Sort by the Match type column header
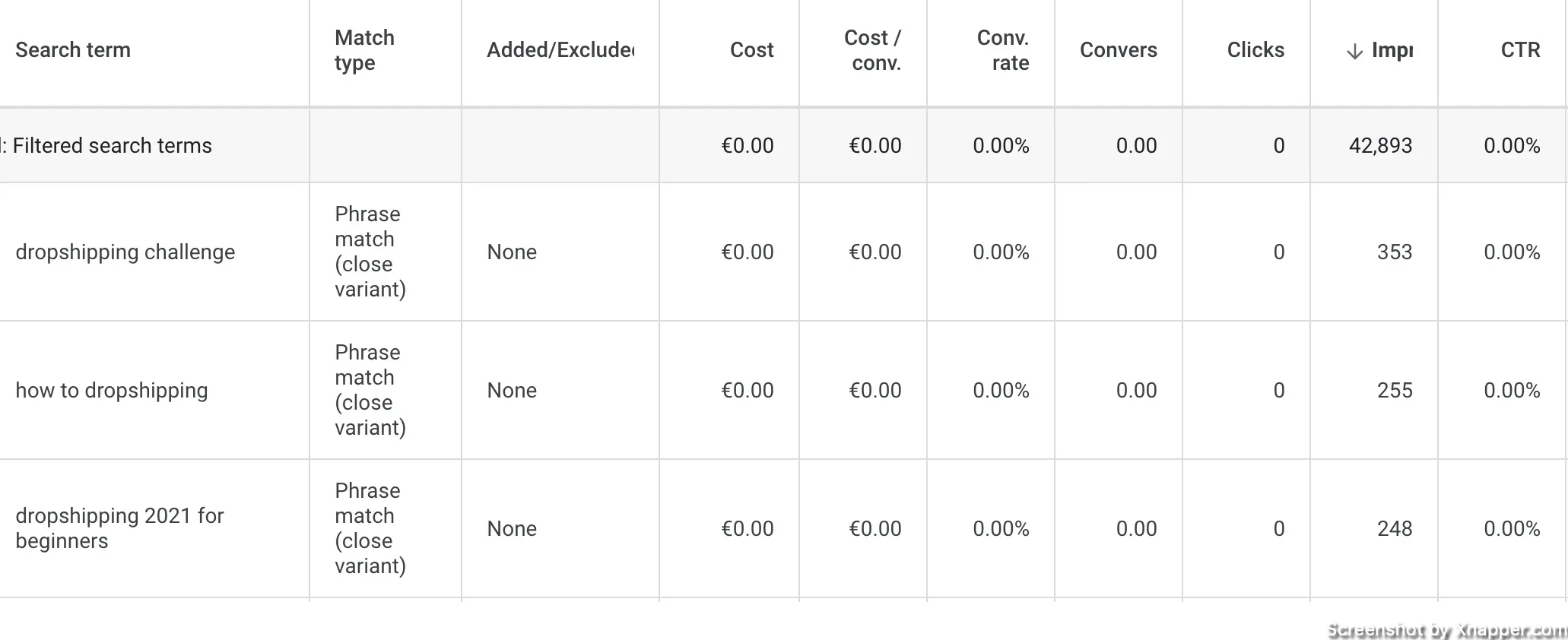 point(364,50)
